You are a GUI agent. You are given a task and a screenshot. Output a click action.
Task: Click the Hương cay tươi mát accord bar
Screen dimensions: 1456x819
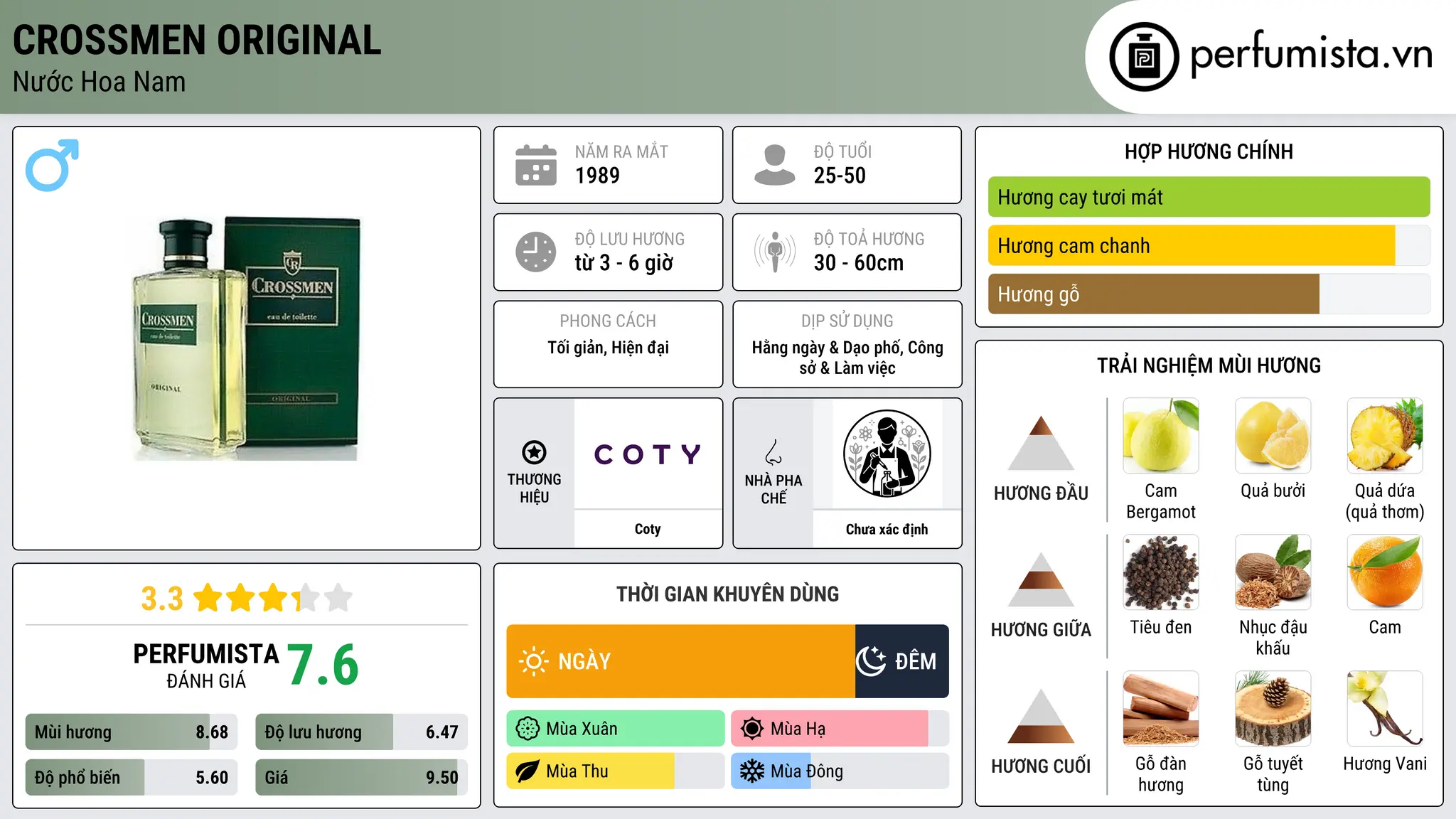1209,197
